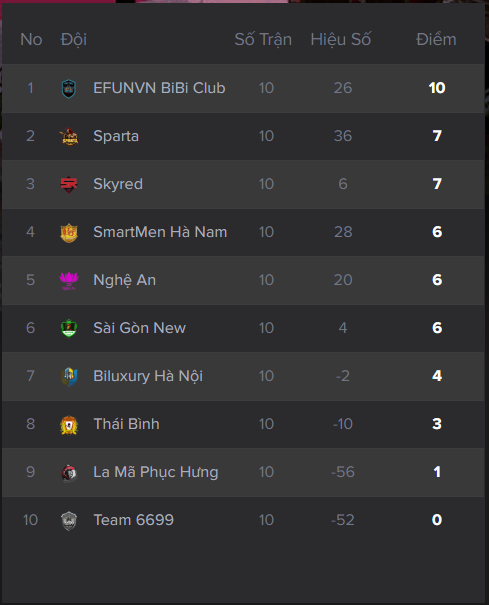Select the Sài Gòn New green shield icon

[x=69, y=328]
